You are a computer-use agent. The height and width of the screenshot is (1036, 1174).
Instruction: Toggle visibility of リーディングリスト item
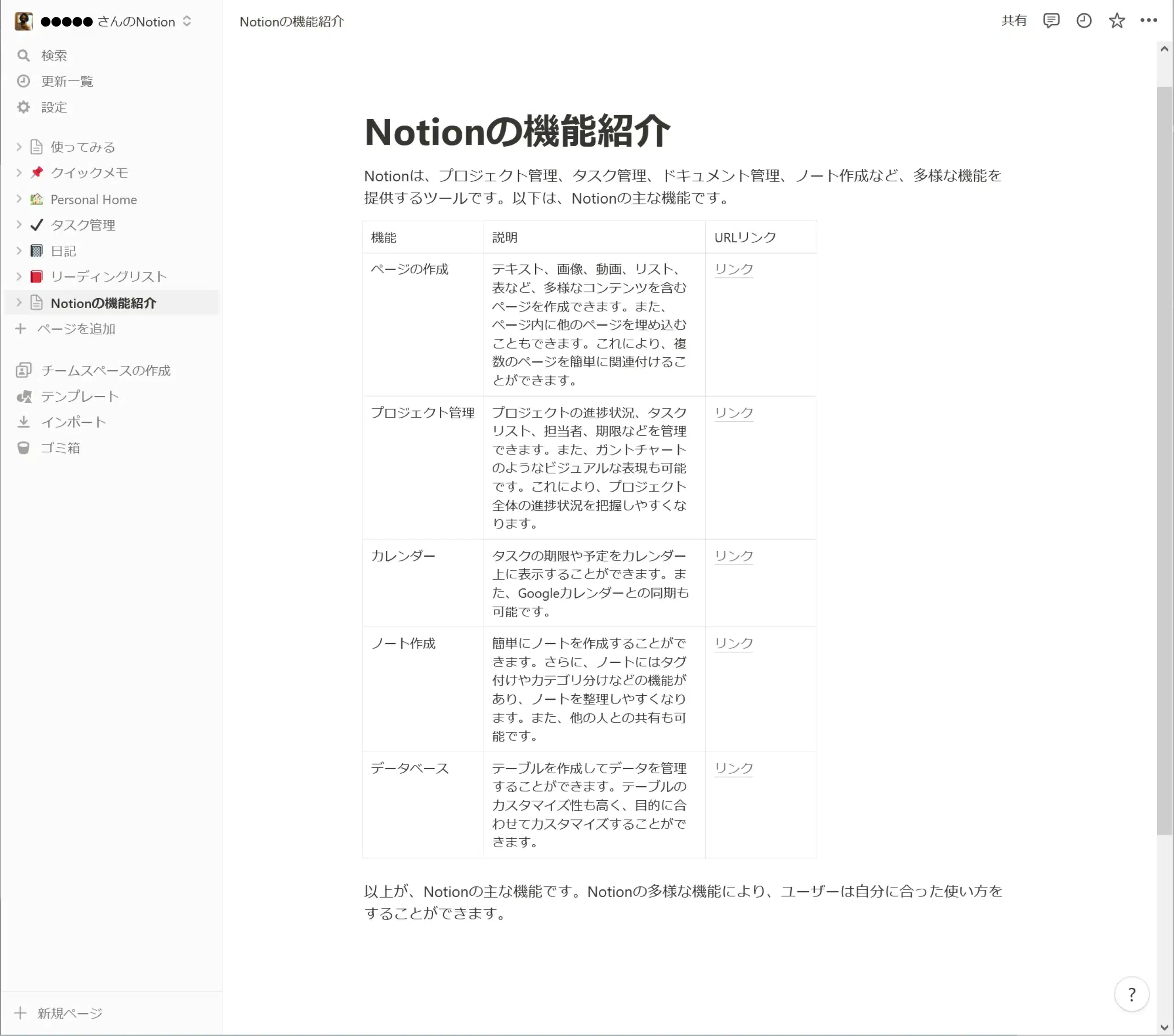(18, 276)
